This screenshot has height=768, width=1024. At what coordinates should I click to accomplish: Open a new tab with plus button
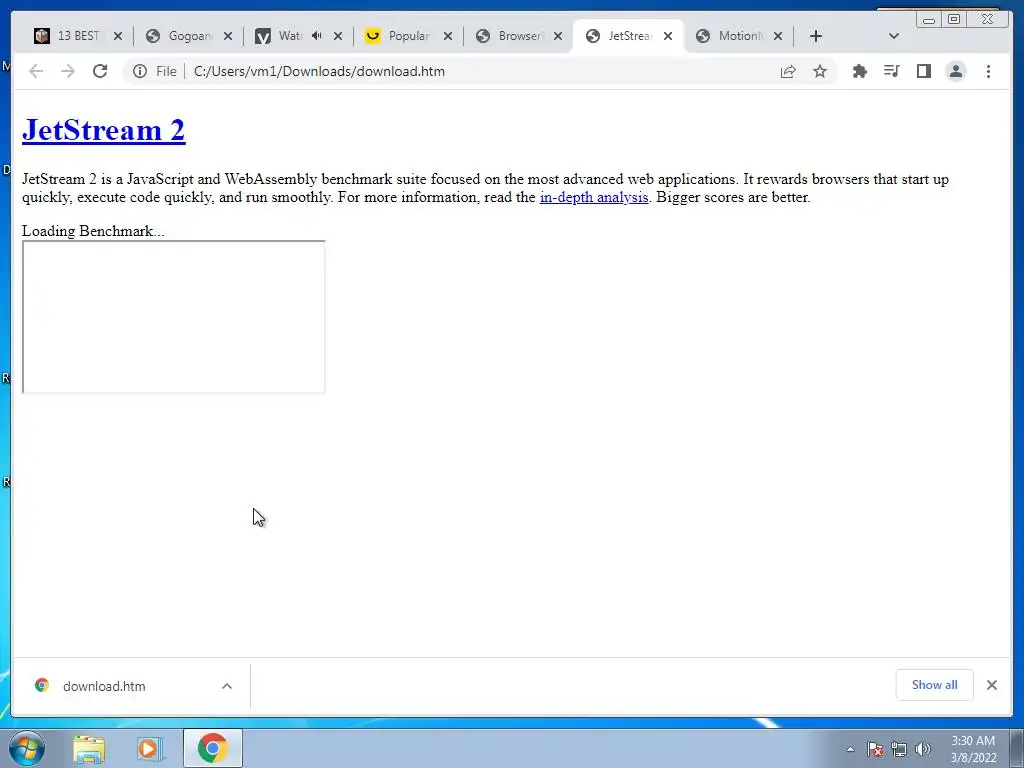[816, 36]
